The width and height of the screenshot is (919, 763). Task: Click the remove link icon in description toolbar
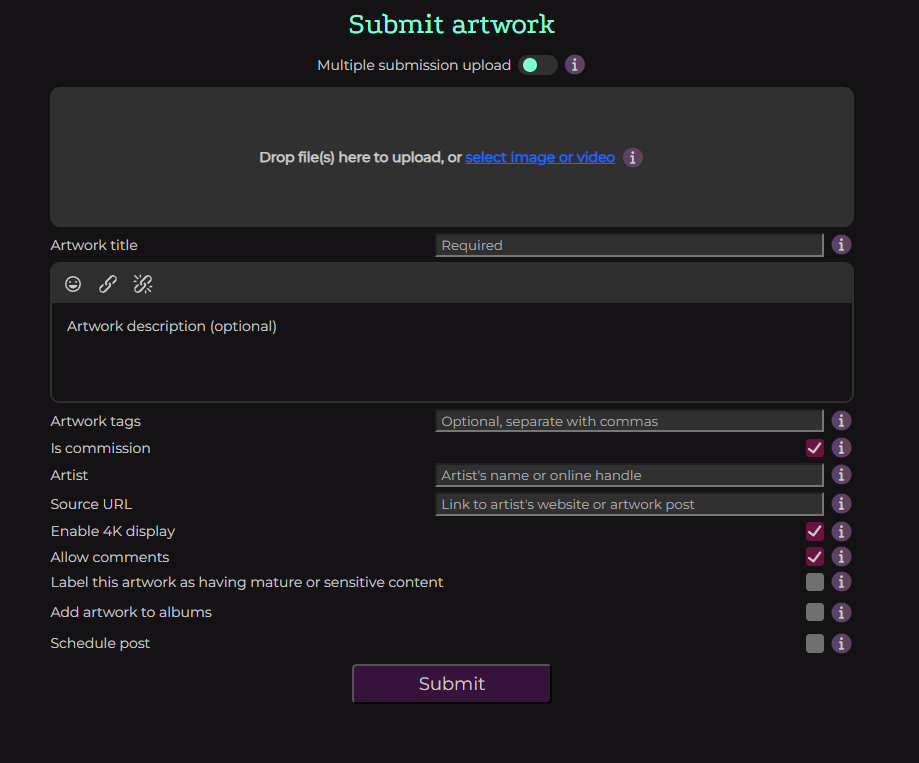coord(143,284)
